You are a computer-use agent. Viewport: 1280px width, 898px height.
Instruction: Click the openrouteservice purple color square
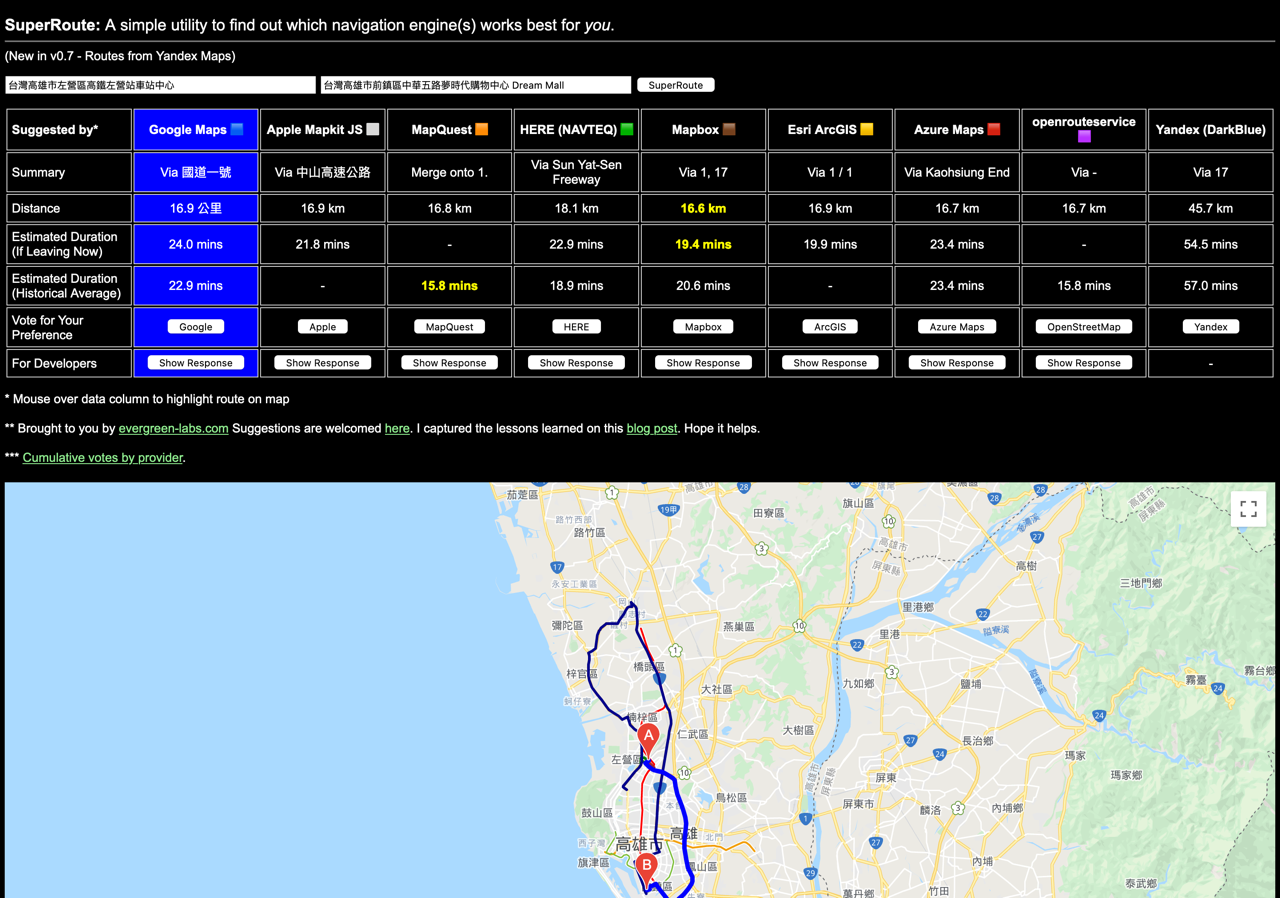[1084, 137]
